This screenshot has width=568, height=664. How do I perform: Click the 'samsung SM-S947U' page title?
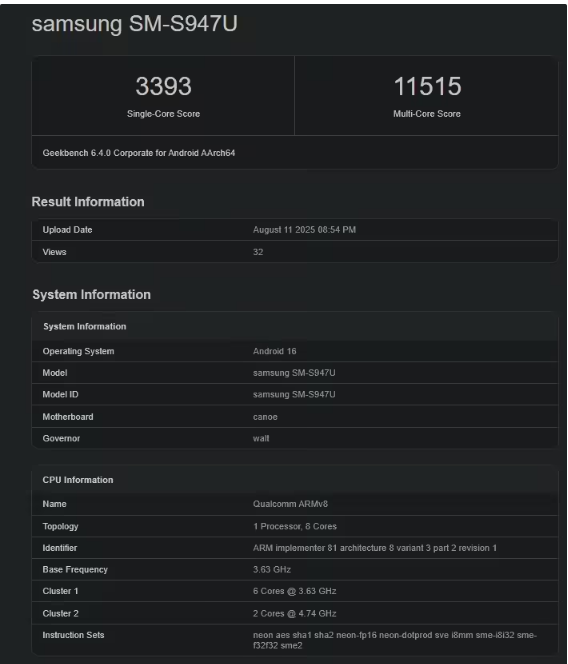[x=135, y=24]
